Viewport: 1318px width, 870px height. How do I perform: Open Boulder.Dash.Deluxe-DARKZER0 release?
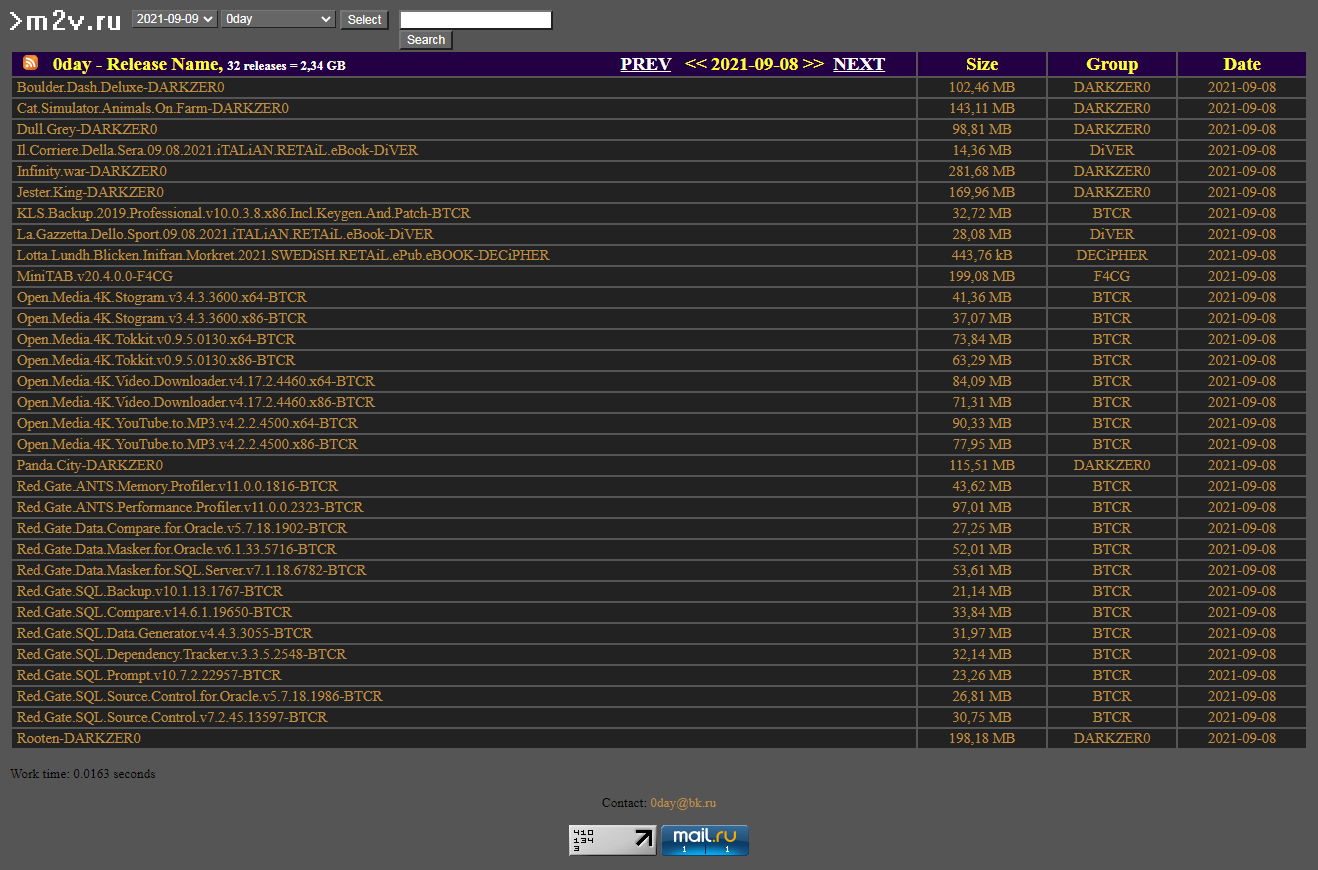pos(120,87)
